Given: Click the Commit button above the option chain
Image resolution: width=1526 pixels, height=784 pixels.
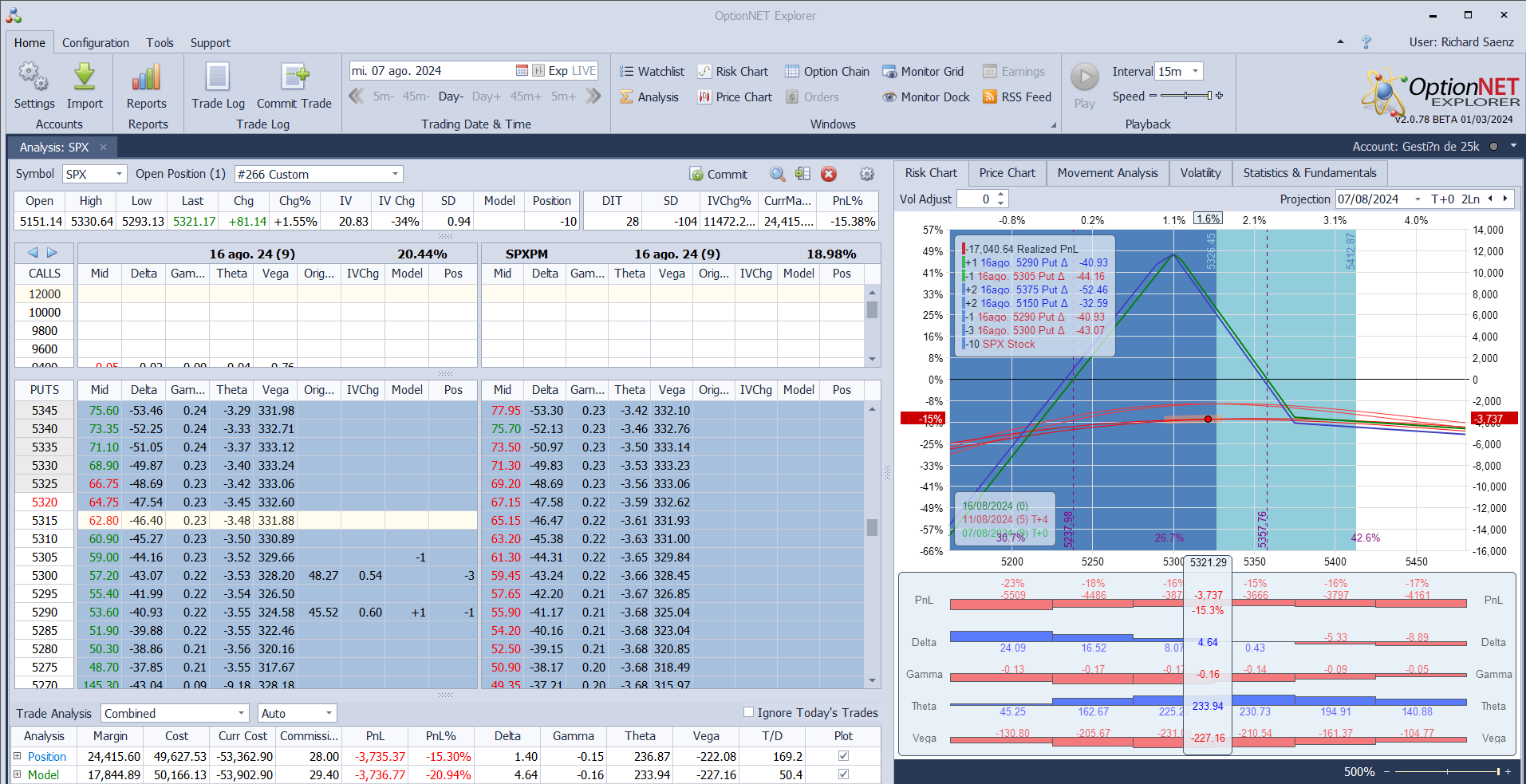Looking at the screenshot, I should point(719,174).
